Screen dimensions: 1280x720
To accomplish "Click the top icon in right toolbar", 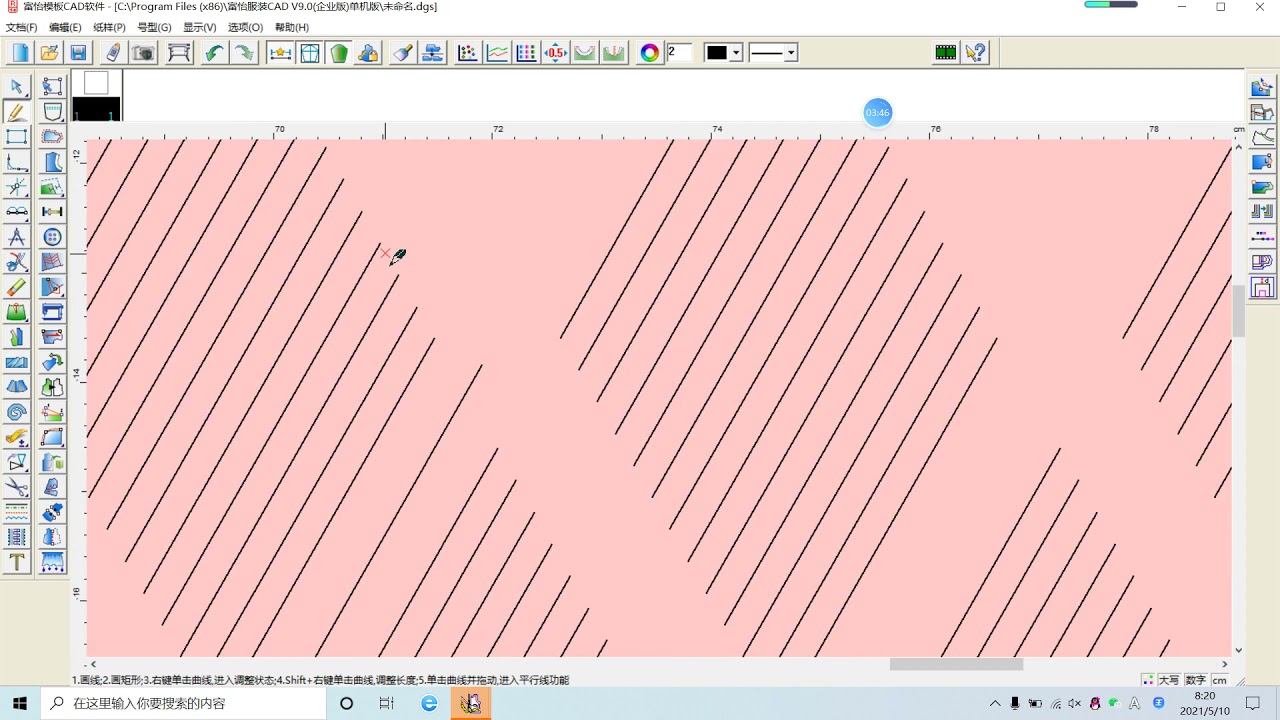I will pos(1262,87).
